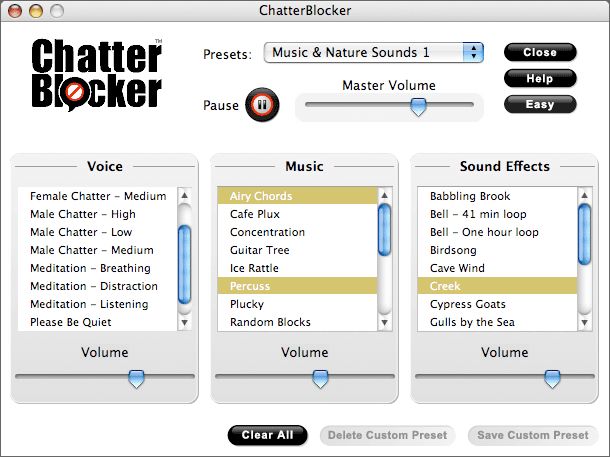Select Please Be Quiet voice
This screenshot has width=610, height=457.
[98, 322]
